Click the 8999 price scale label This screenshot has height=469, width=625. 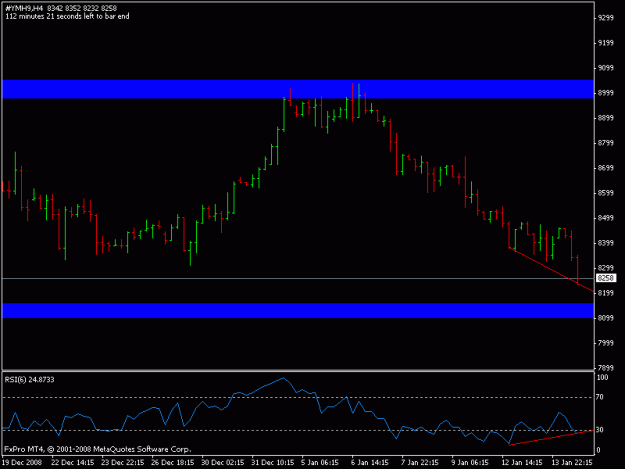[606, 93]
